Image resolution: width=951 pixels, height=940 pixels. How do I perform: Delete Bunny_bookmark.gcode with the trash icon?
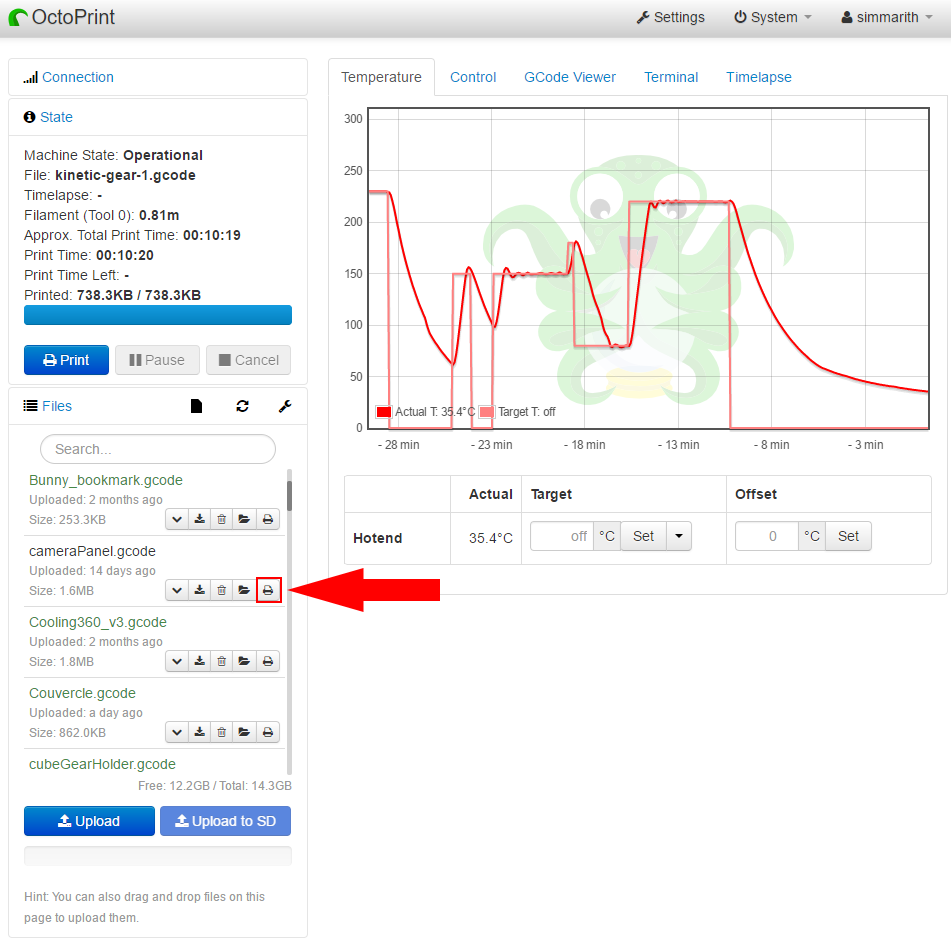click(x=222, y=520)
